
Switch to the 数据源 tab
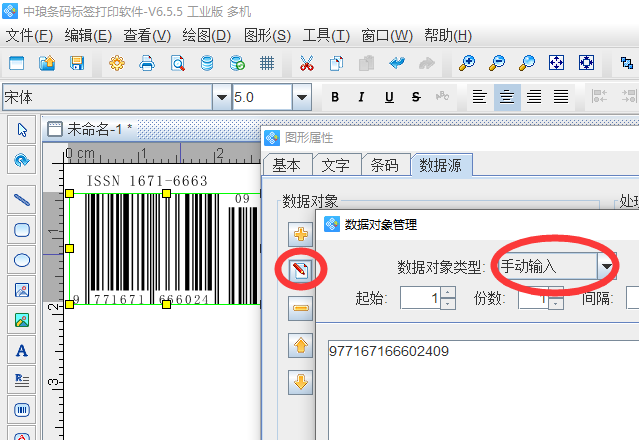[x=441, y=165]
